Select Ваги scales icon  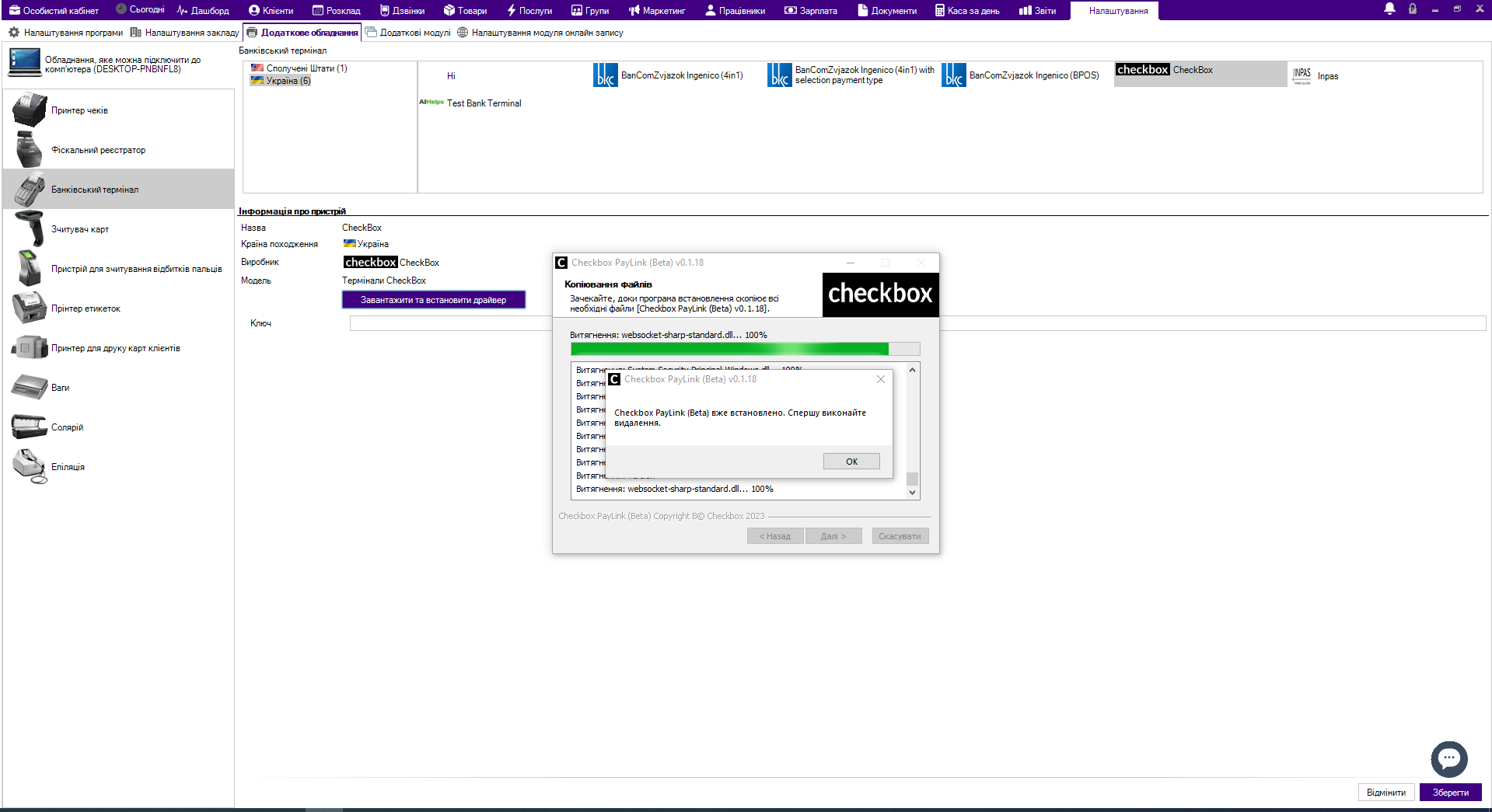click(x=30, y=387)
